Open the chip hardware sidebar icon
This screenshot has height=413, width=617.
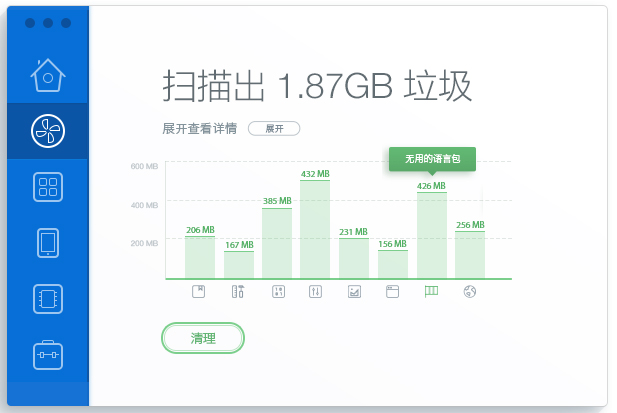(x=47, y=299)
